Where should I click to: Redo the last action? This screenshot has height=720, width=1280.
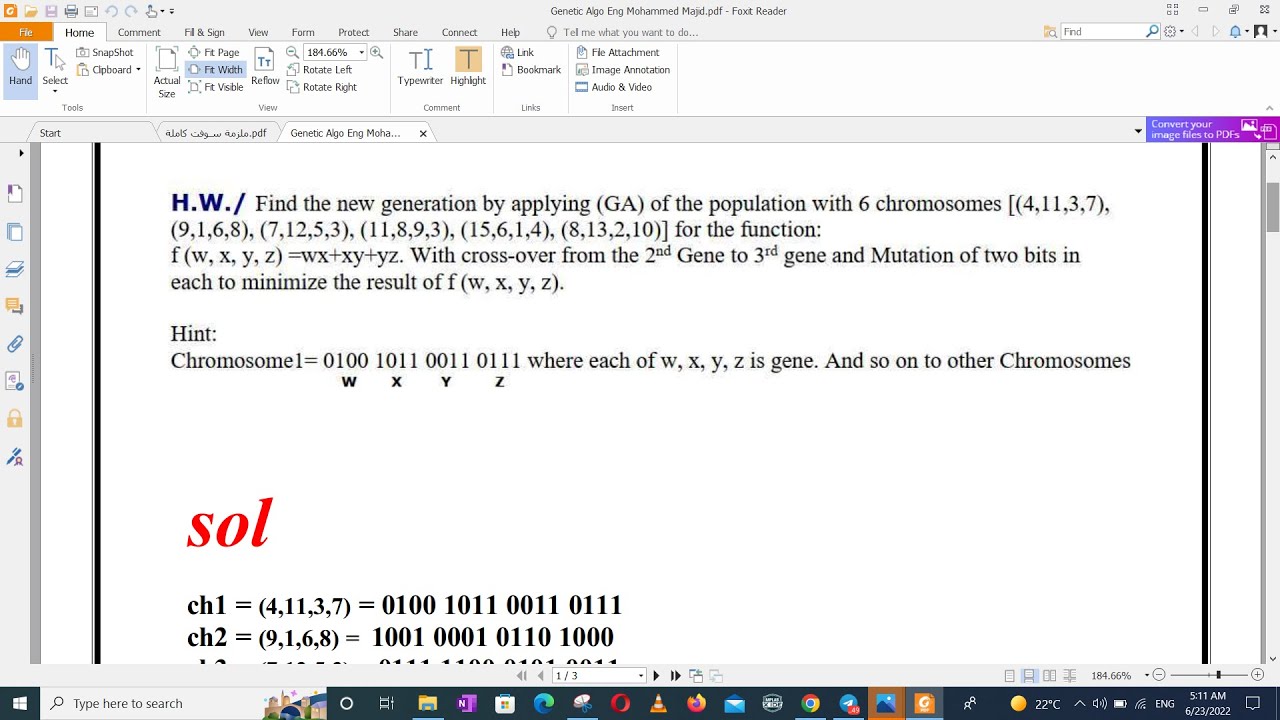click(x=130, y=11)
